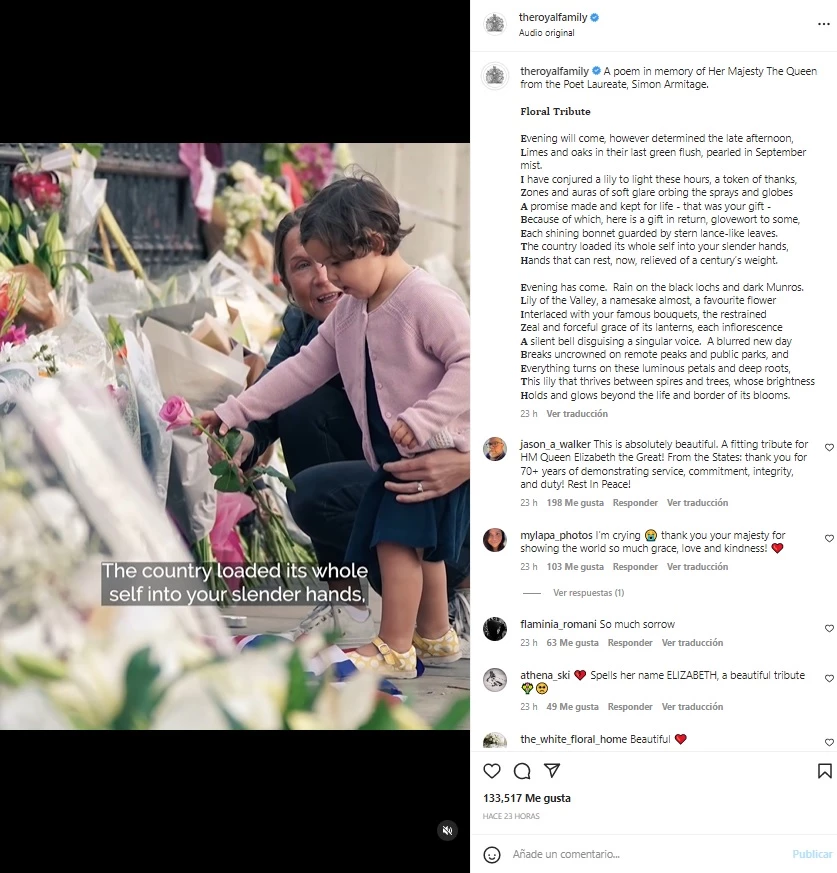Open jason_a_walker's profile avatar
837x873 pixels.
[495, 449]
